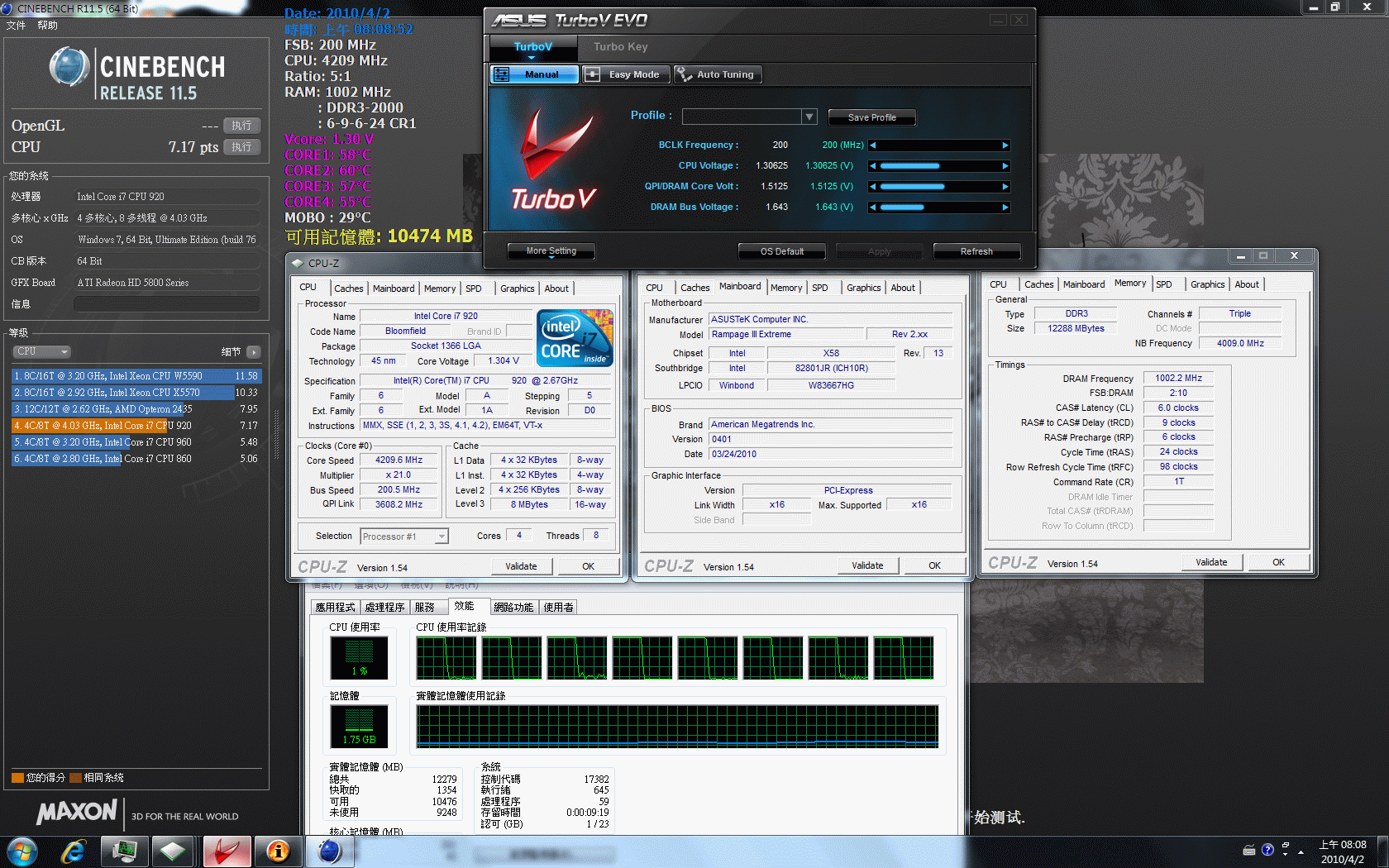Screen dimensions: 1389x868
Task: Select ranking row 'AMD Opteron 2435'
Action: click(x=137, y=409)
